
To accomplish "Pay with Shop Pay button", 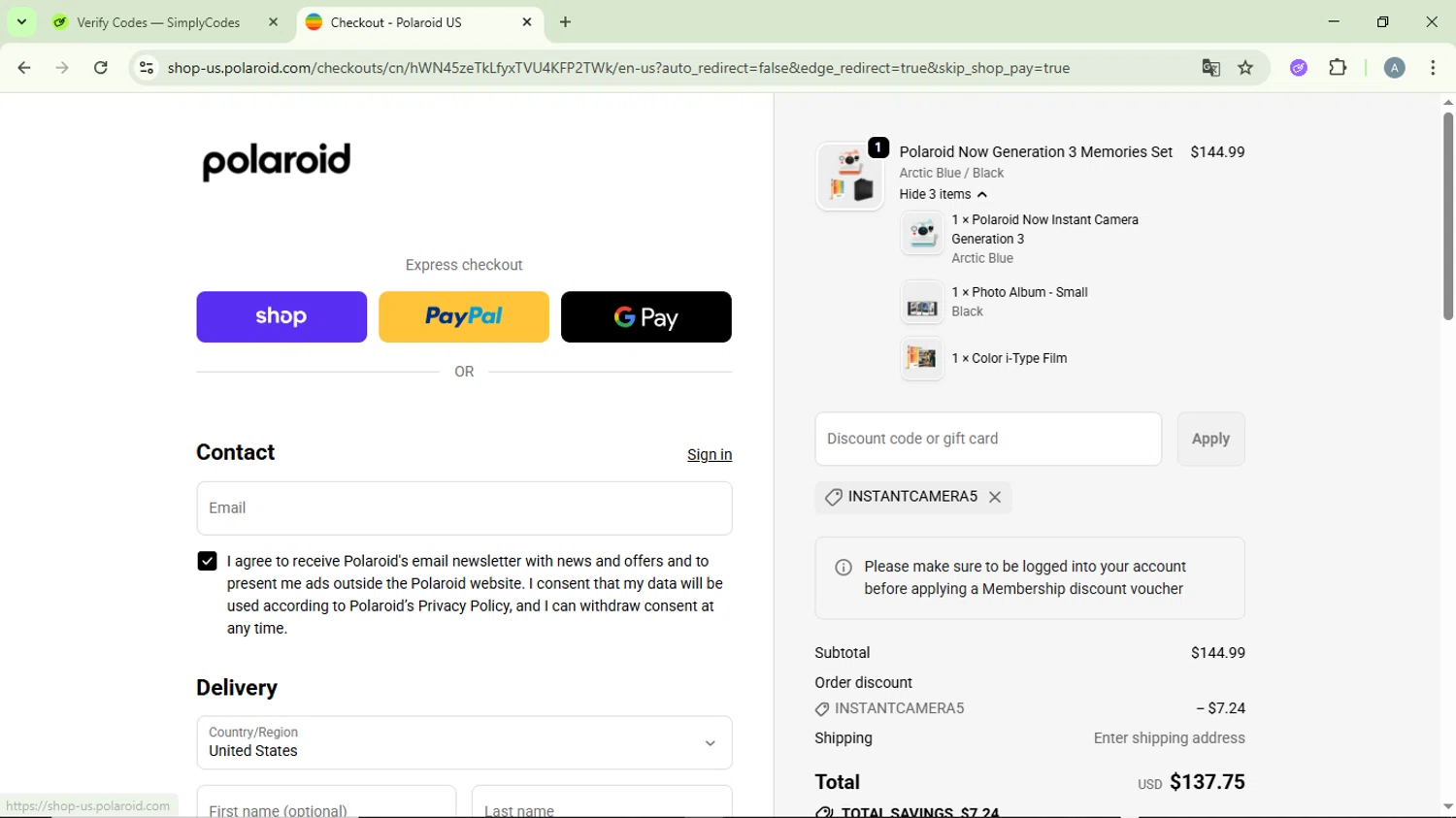I will point(281,316).
